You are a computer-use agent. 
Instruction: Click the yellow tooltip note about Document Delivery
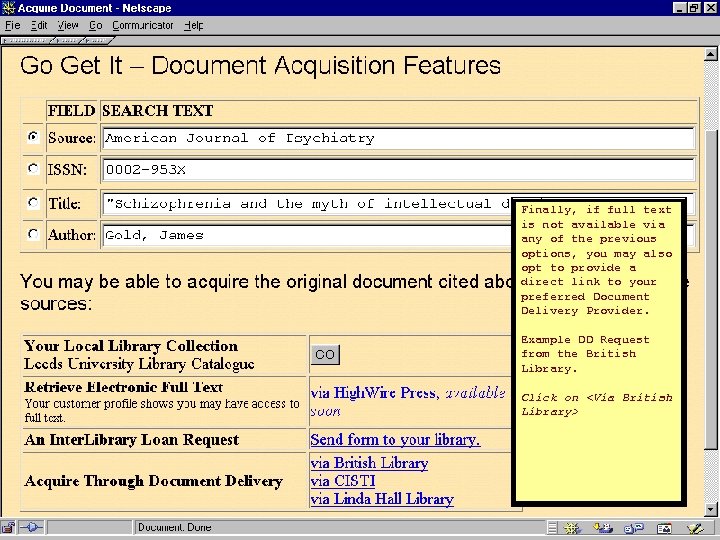pos(599,351)
